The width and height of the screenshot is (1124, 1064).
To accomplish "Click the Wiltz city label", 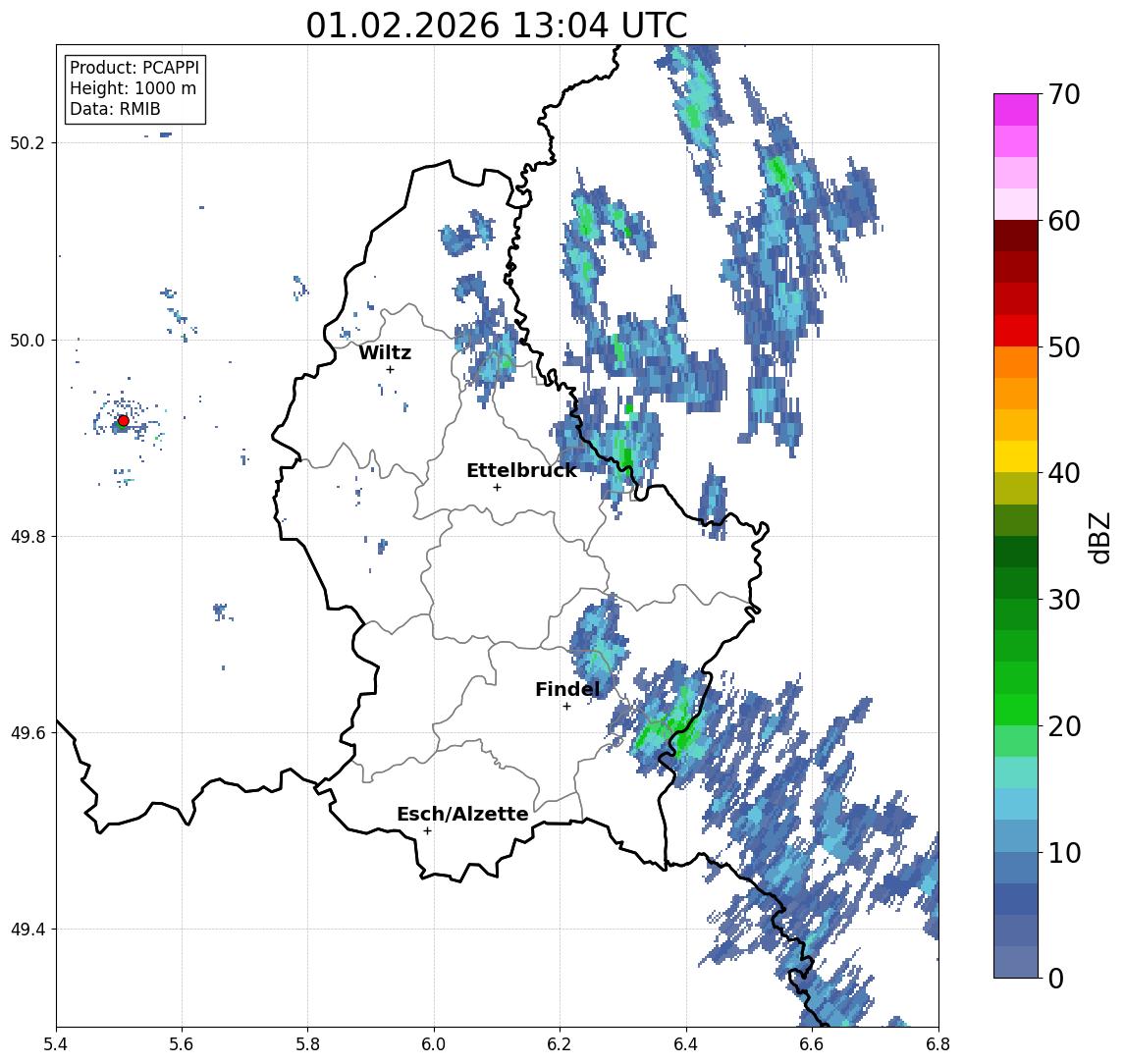I will click(x=385, y=352).
